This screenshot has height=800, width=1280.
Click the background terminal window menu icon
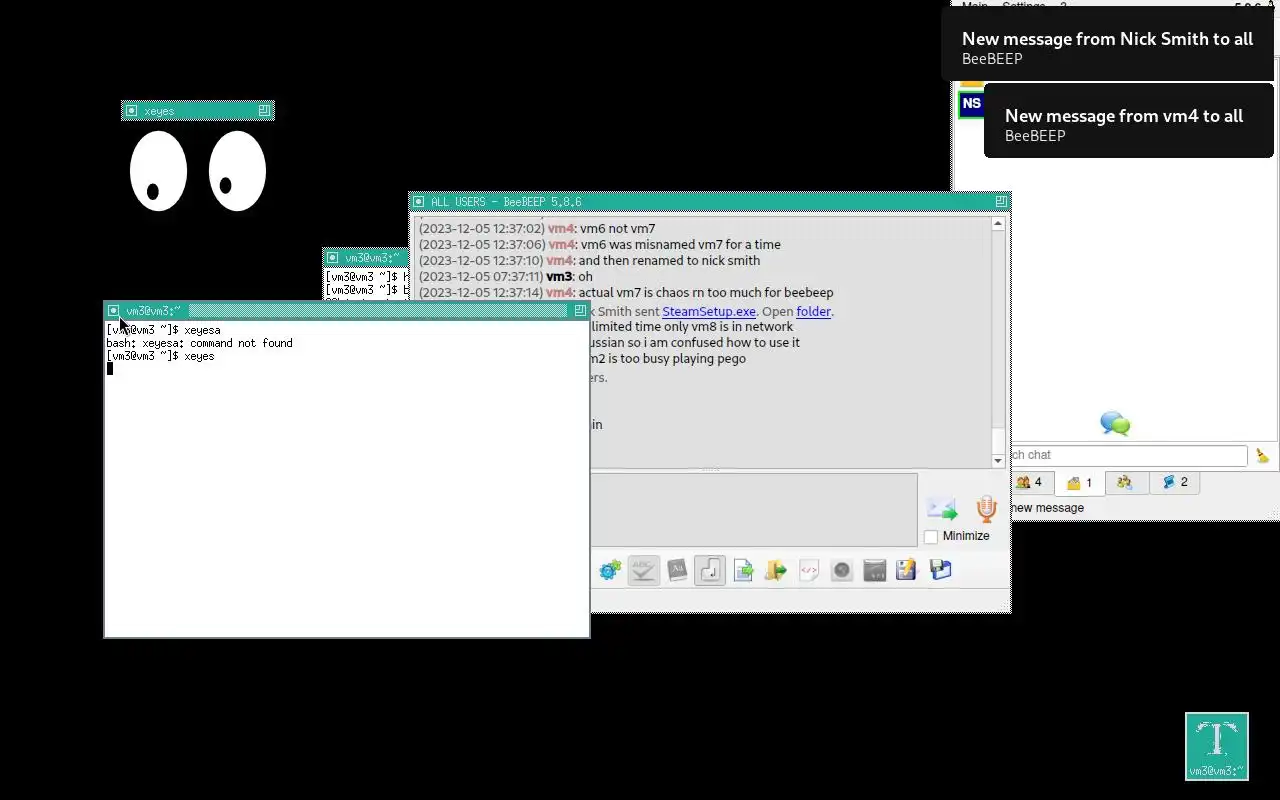pyautogui.click(x=333, y=258)
